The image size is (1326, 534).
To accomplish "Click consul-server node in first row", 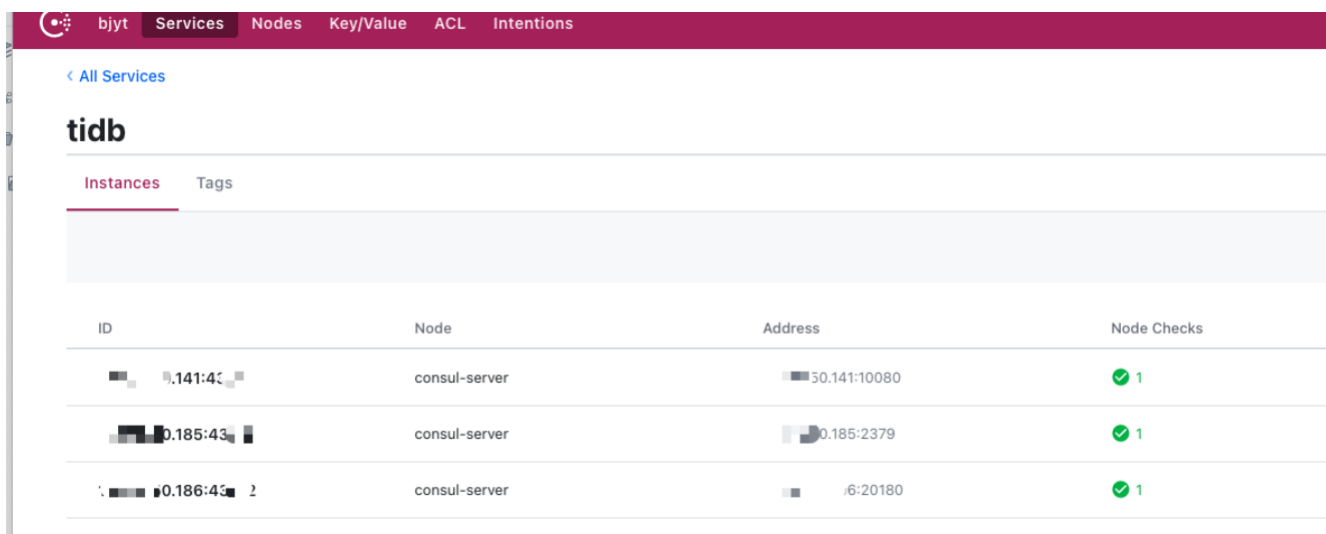I will click(x=461, y=378).
